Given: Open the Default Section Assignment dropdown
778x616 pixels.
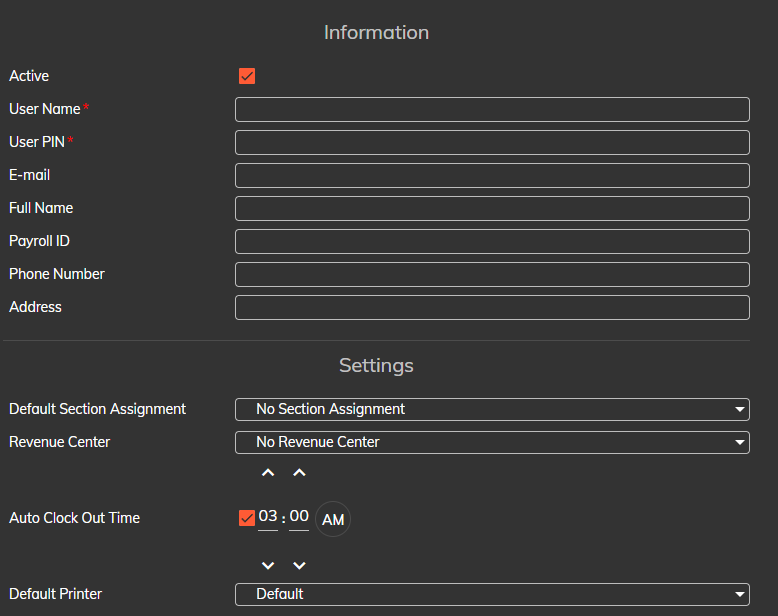Looking at the screenshot, I should pos(492,409).
